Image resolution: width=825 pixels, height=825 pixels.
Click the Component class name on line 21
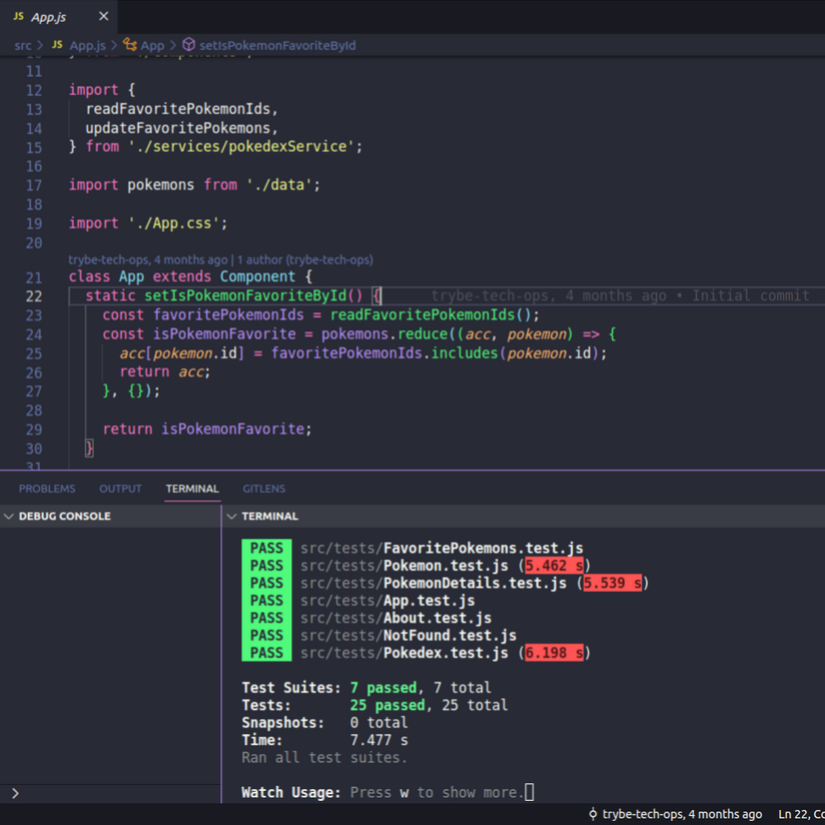258,277
